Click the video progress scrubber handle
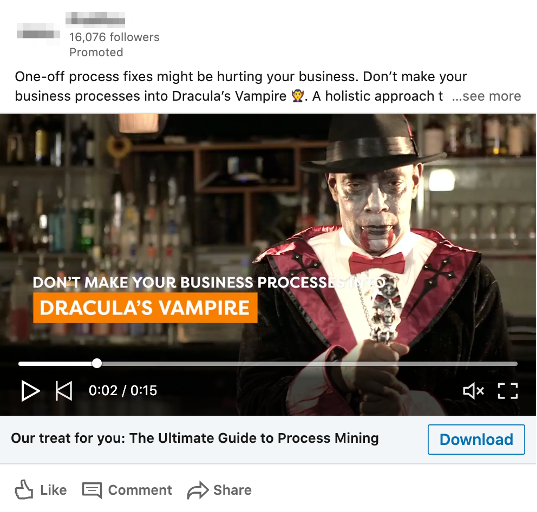This screenshot has width=537, height=512. [97, 363]
